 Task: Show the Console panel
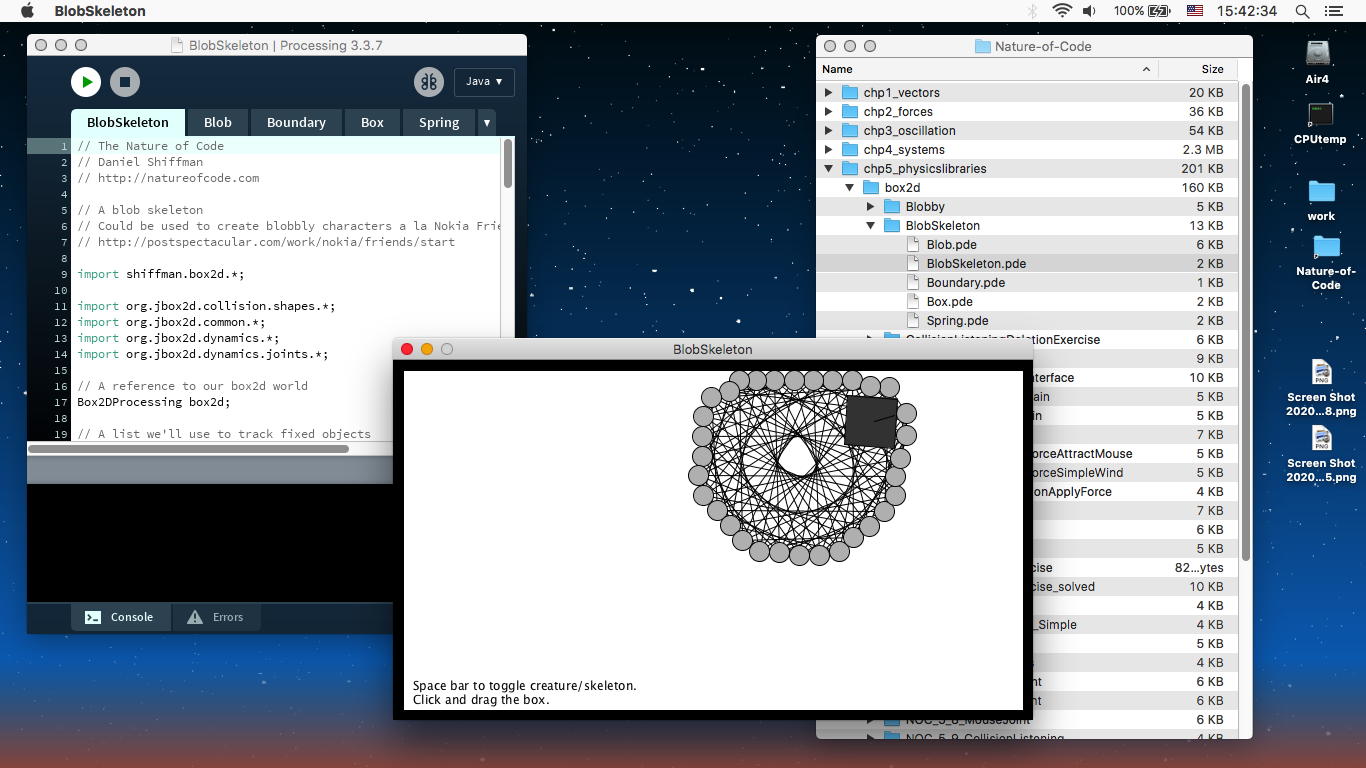[120, 617]
